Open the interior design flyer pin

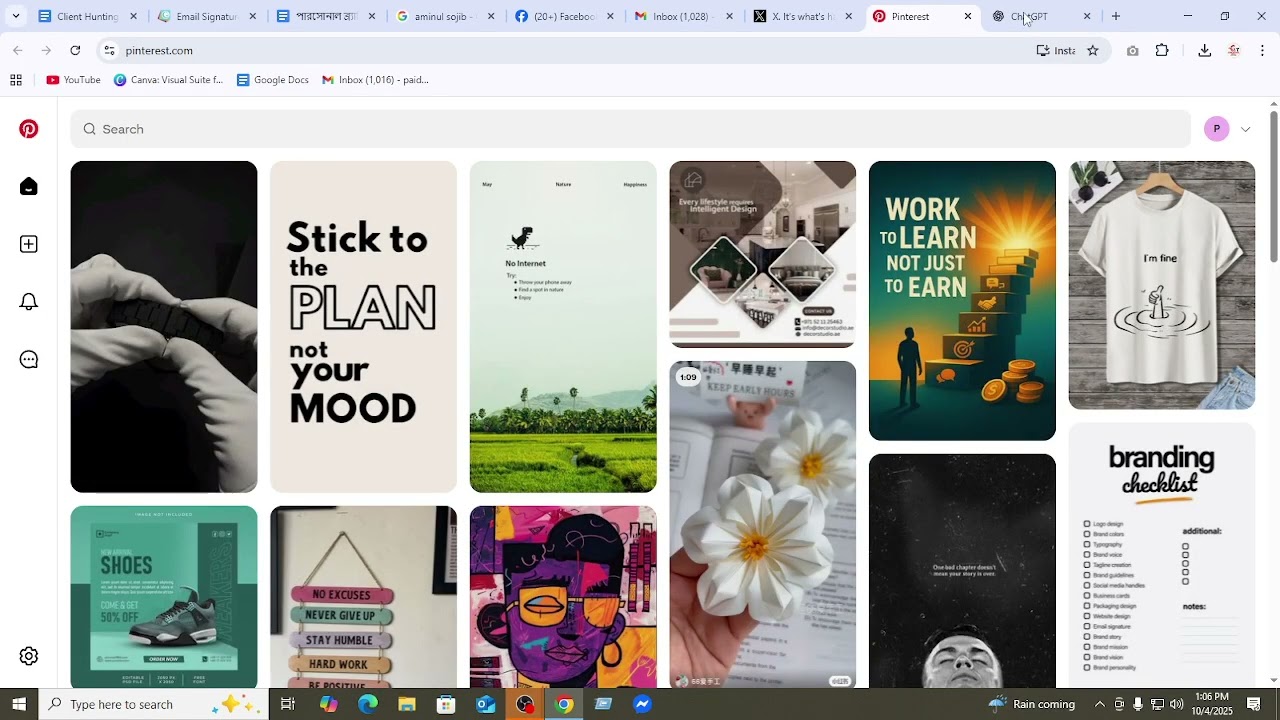click(763, 254)
